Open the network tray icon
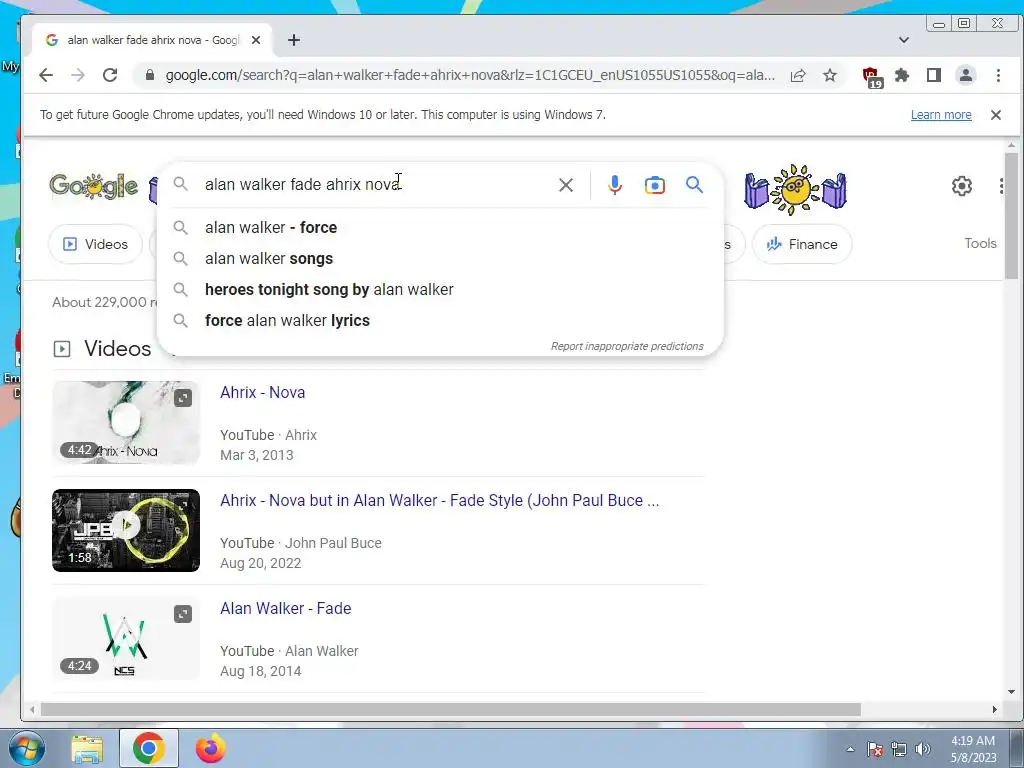This screenshot has height=768, width=1024. [899, 749]
